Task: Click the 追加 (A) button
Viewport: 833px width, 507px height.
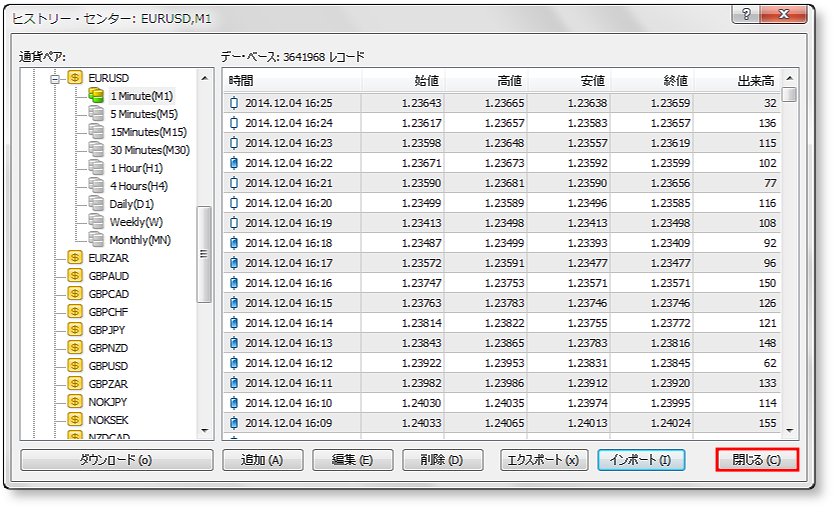Action: click(262, 460)
